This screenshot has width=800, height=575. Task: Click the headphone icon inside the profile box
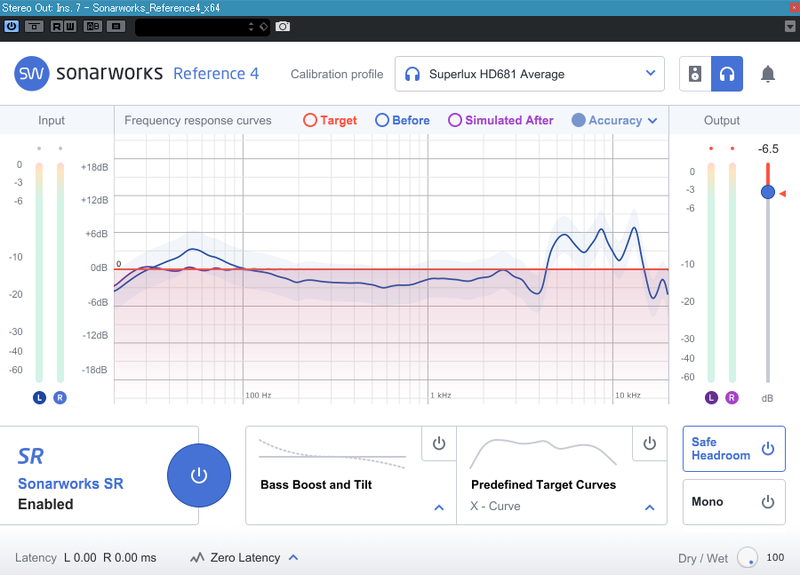pos(412,74)
